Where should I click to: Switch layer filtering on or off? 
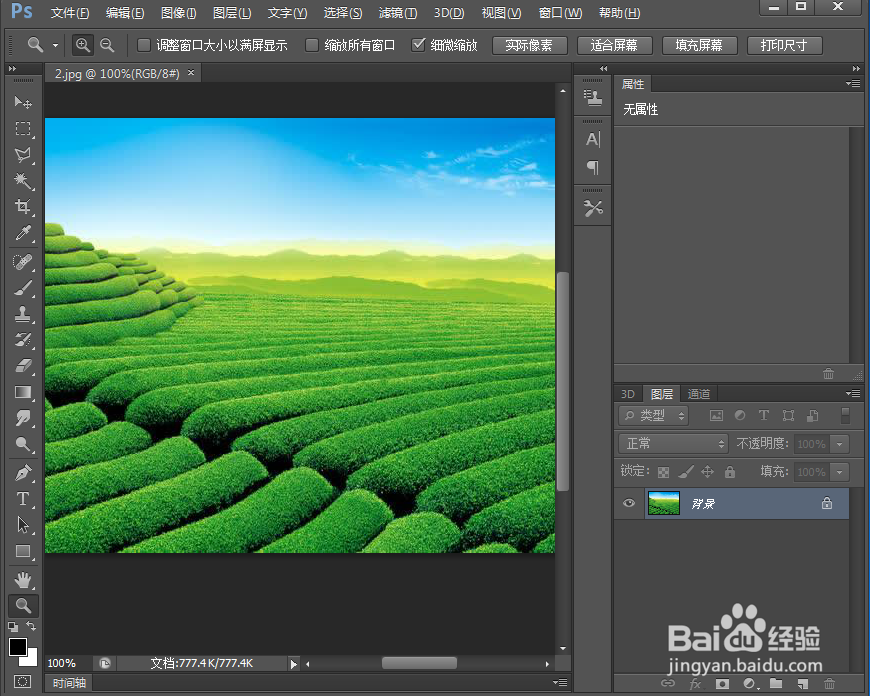click(x=846, y=415)
